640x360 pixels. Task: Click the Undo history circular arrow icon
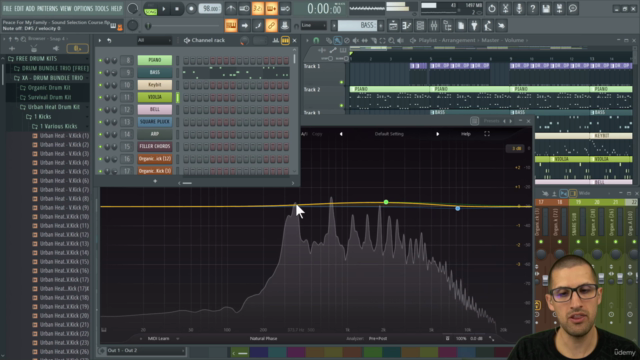pyautogui.click(x=492, y=9)
